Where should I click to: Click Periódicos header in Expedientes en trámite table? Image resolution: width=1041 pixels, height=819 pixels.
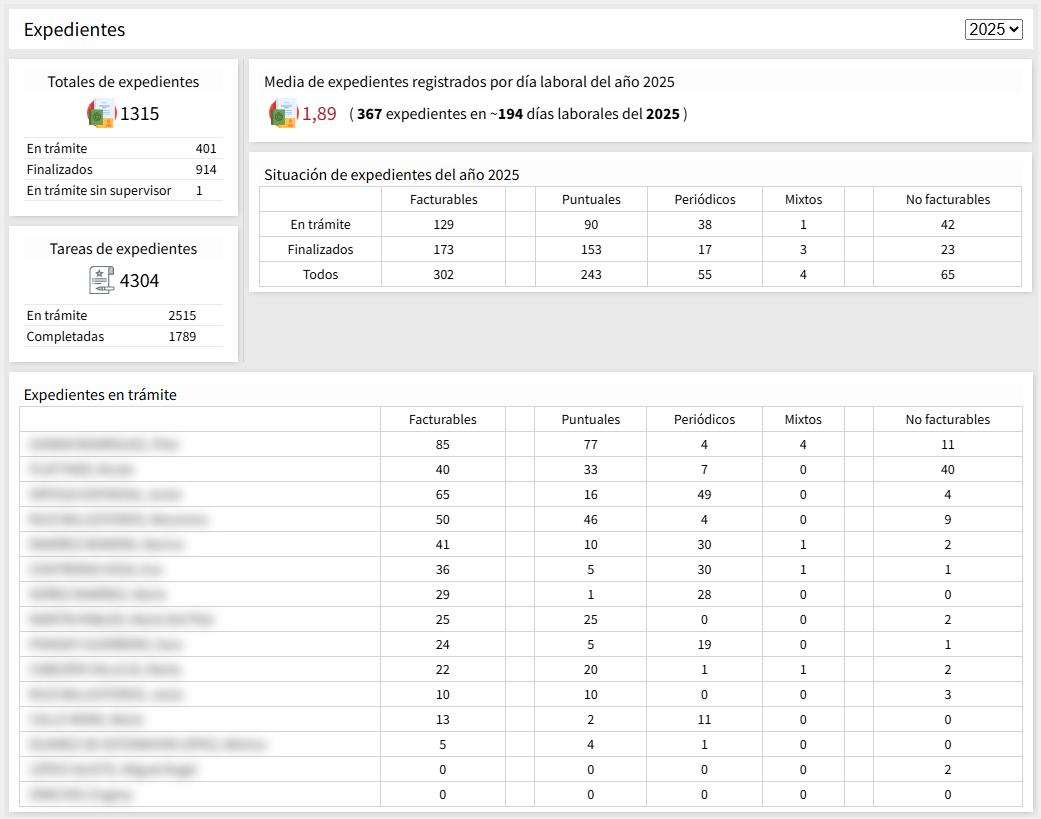pos(704,419)
